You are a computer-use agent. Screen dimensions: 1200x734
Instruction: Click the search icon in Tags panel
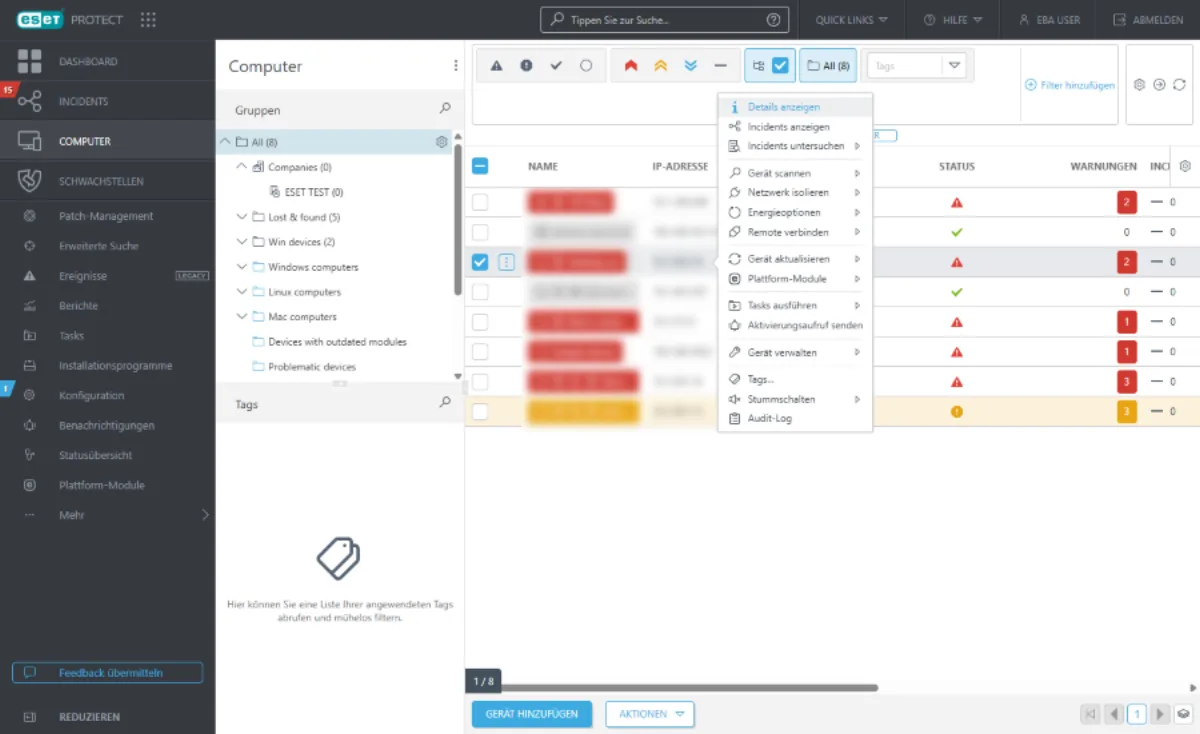(x=445, y=402)
